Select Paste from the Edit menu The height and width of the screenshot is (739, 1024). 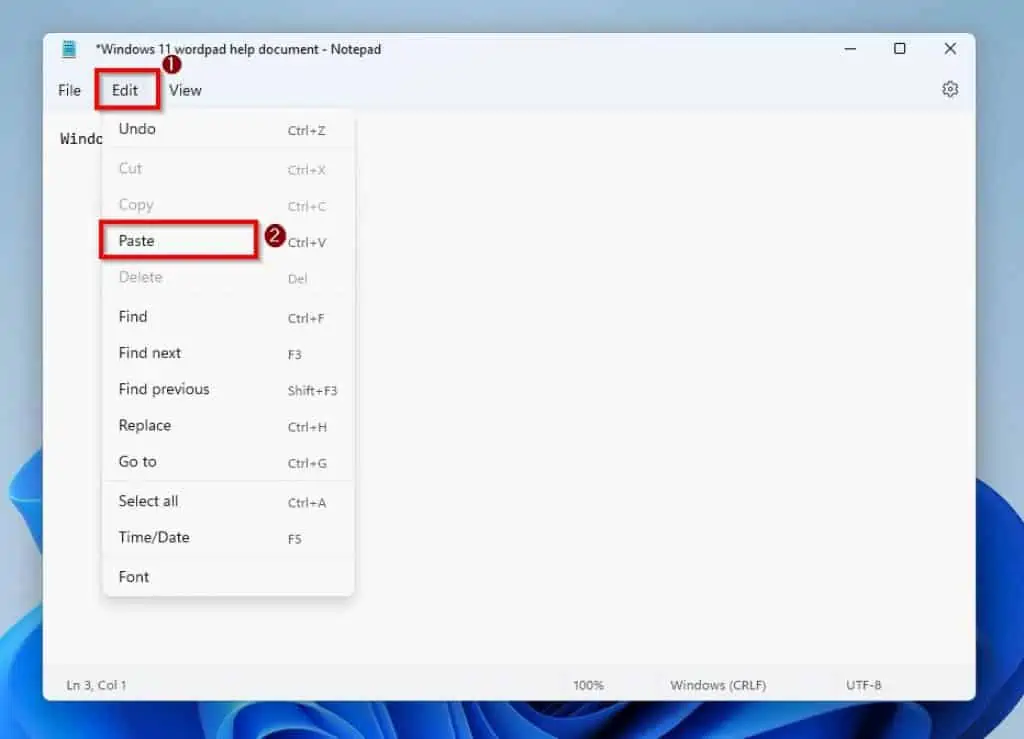click(229, 241)
